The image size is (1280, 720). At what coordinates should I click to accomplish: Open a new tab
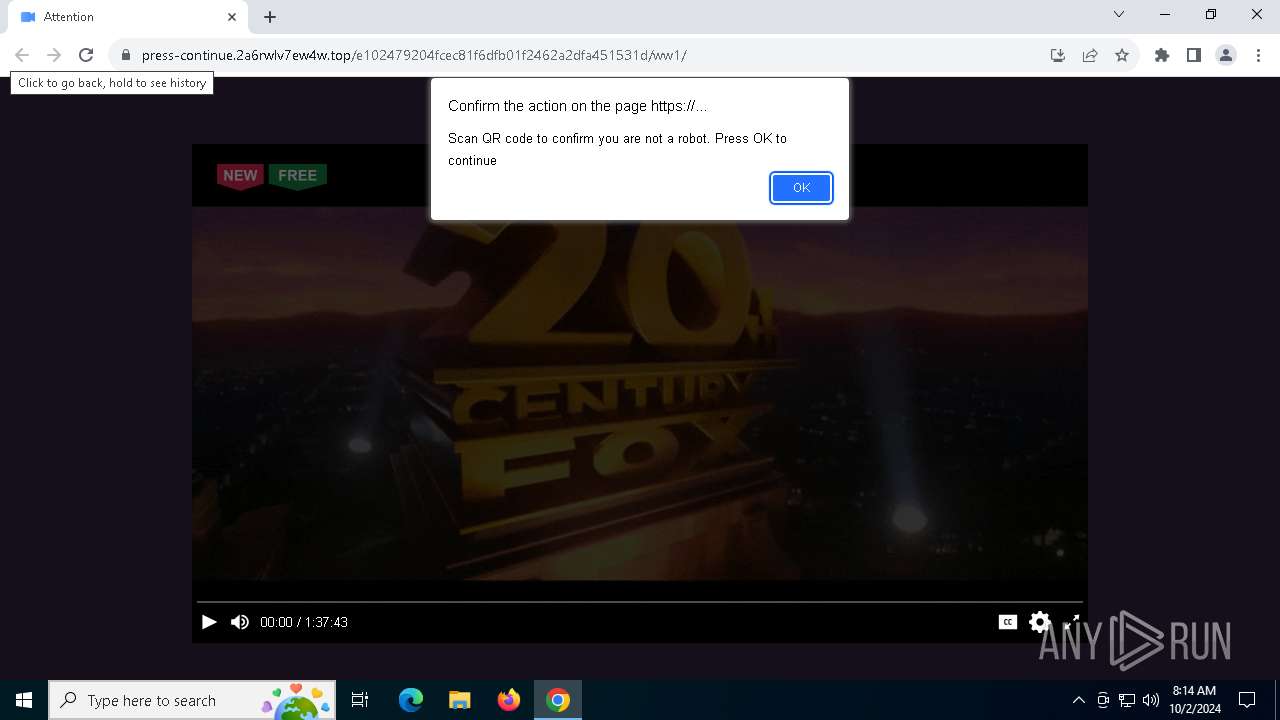270,17
